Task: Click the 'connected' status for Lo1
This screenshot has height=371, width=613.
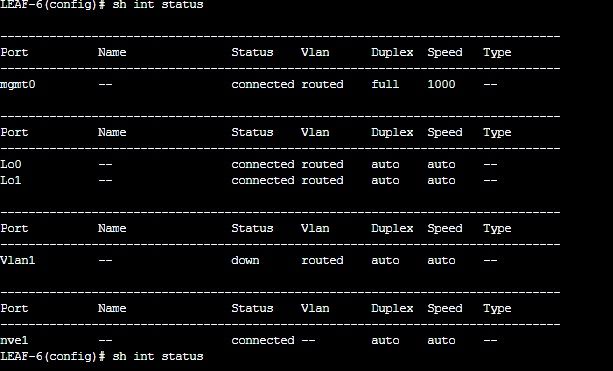Action: (263, 180)
